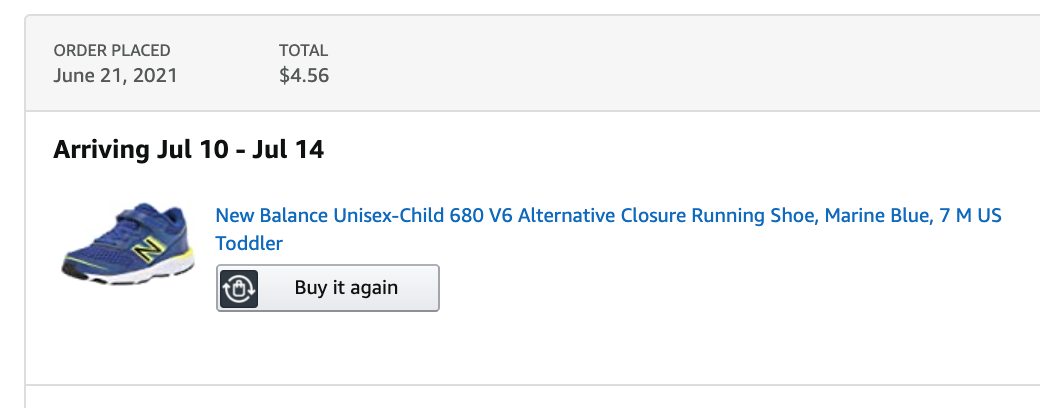Click the TOTAL label in the order header
Screen dimensions: 1040x408
tap(303, 50)
